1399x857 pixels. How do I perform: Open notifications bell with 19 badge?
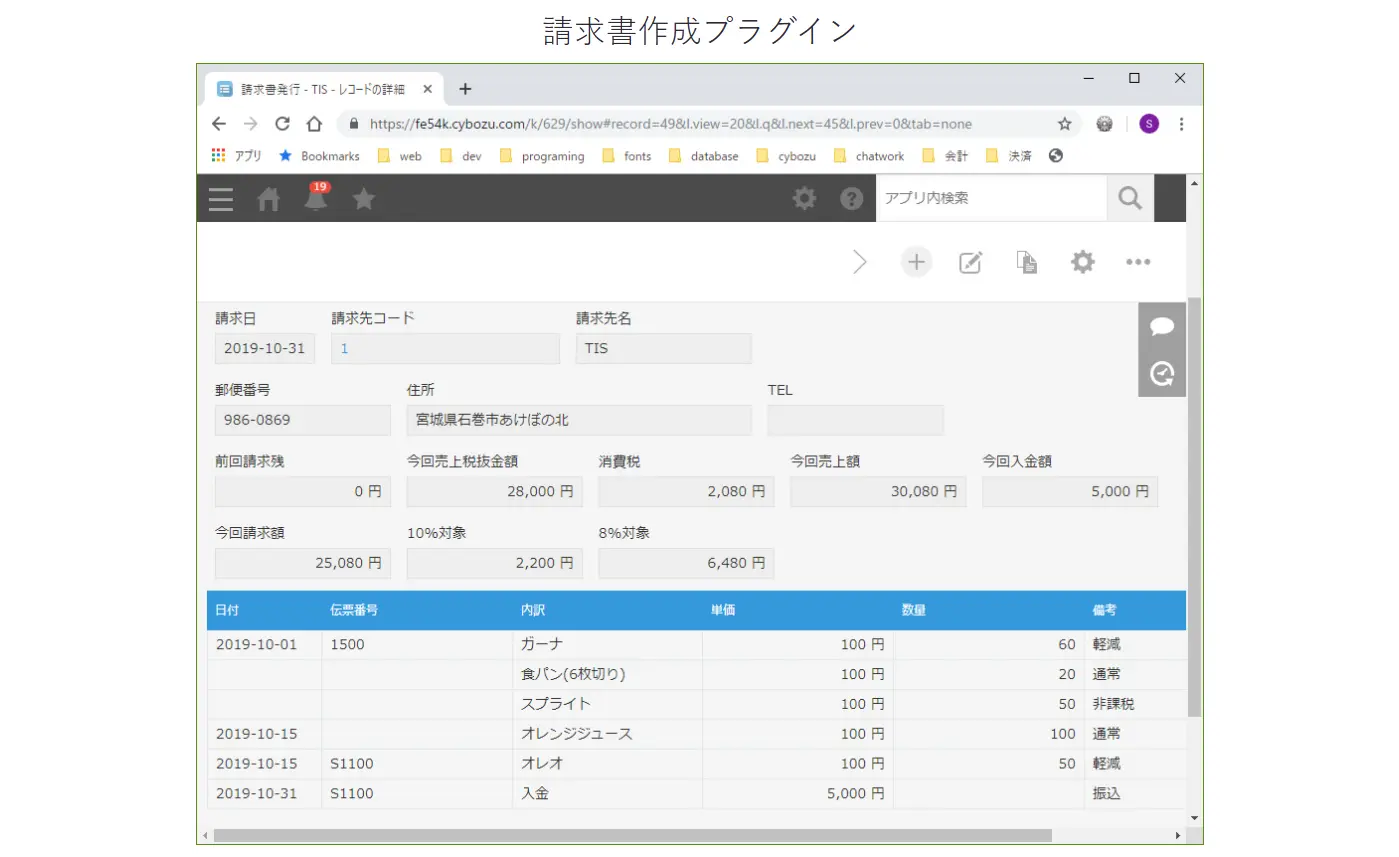coord(316,198)
